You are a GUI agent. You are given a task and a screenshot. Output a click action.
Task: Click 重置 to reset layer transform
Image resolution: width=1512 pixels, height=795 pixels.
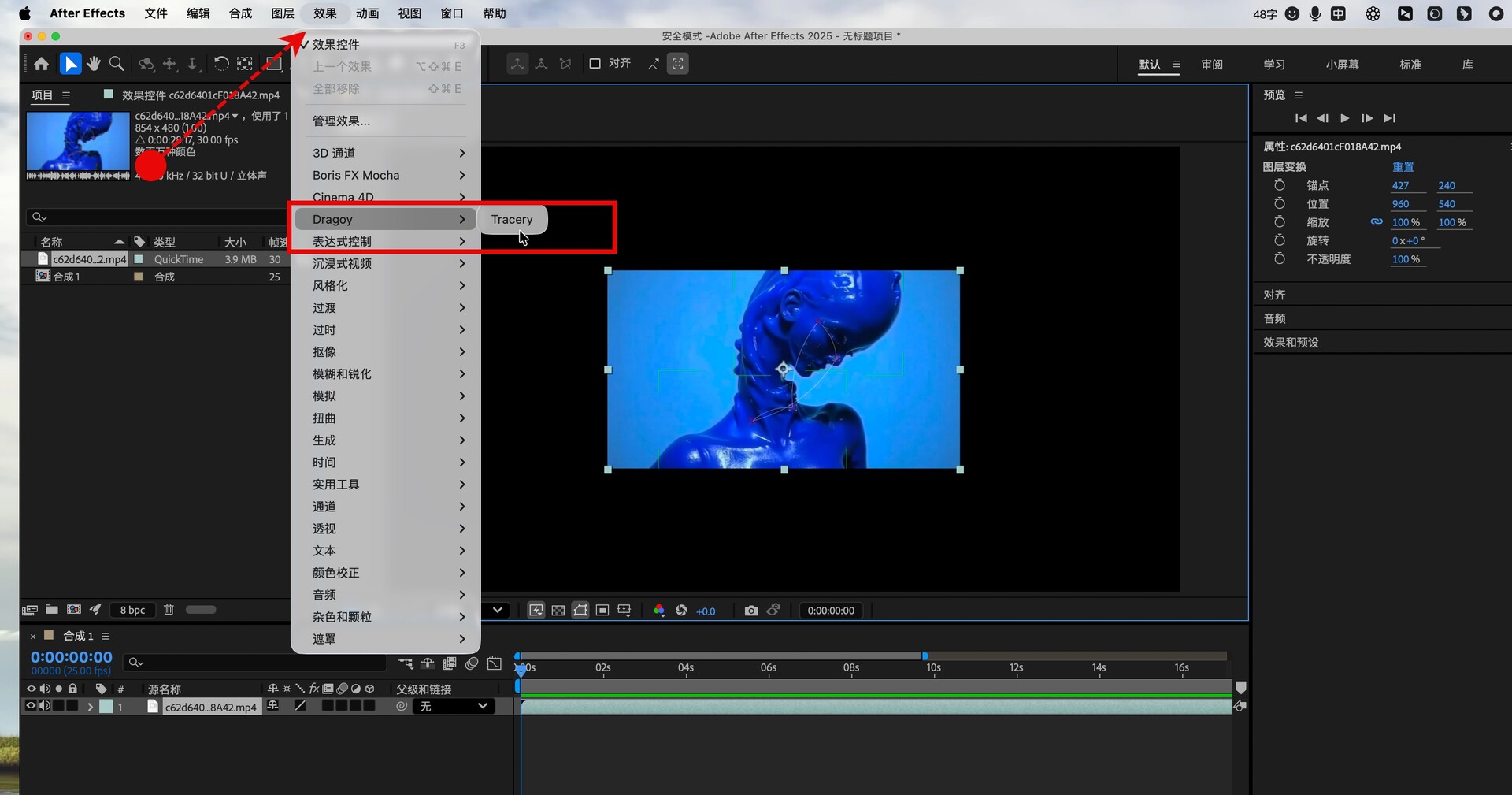[x=1403, y=167]
